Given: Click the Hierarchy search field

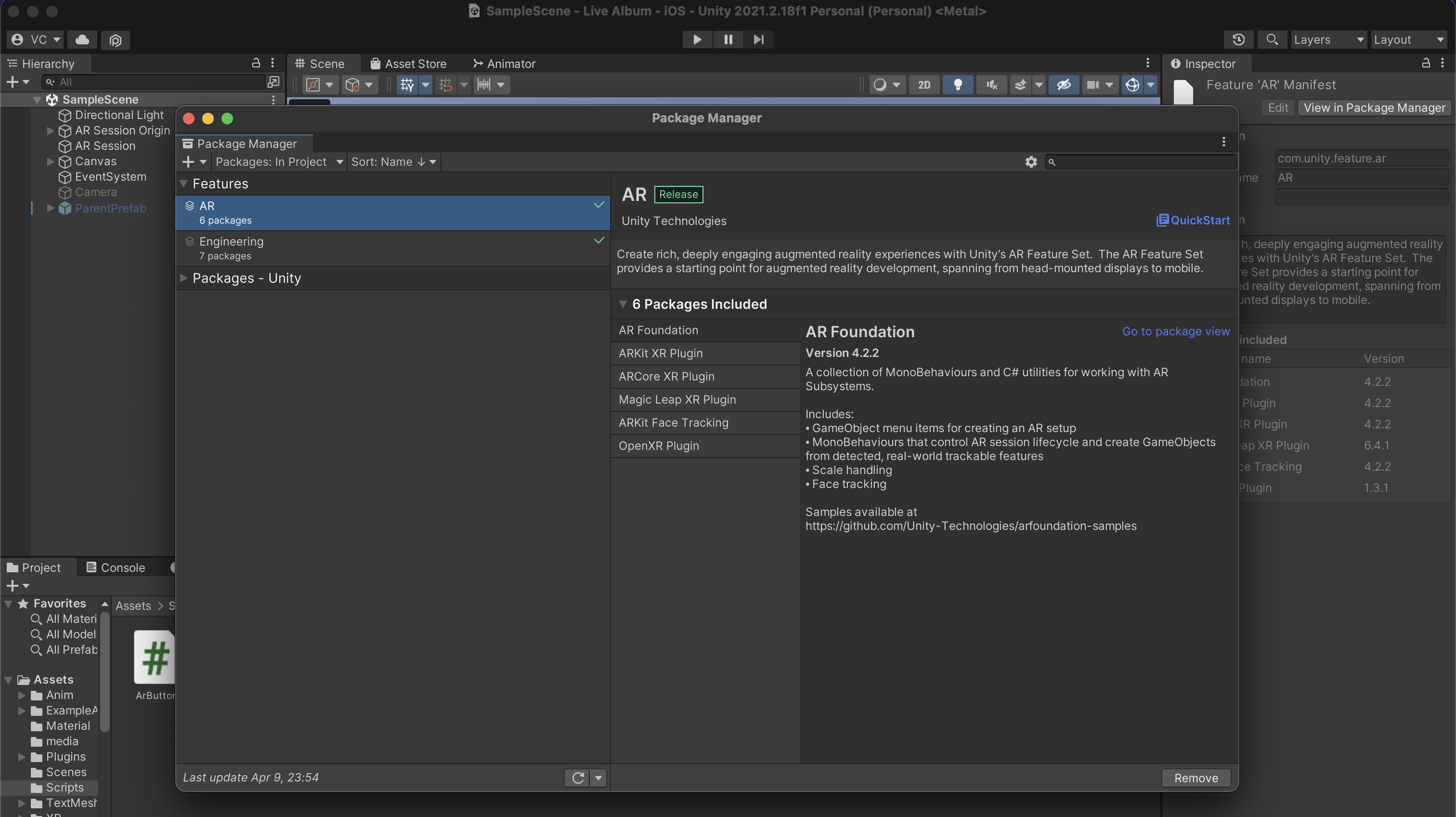Looking at the screenshot, I should (x=154, y=82).
